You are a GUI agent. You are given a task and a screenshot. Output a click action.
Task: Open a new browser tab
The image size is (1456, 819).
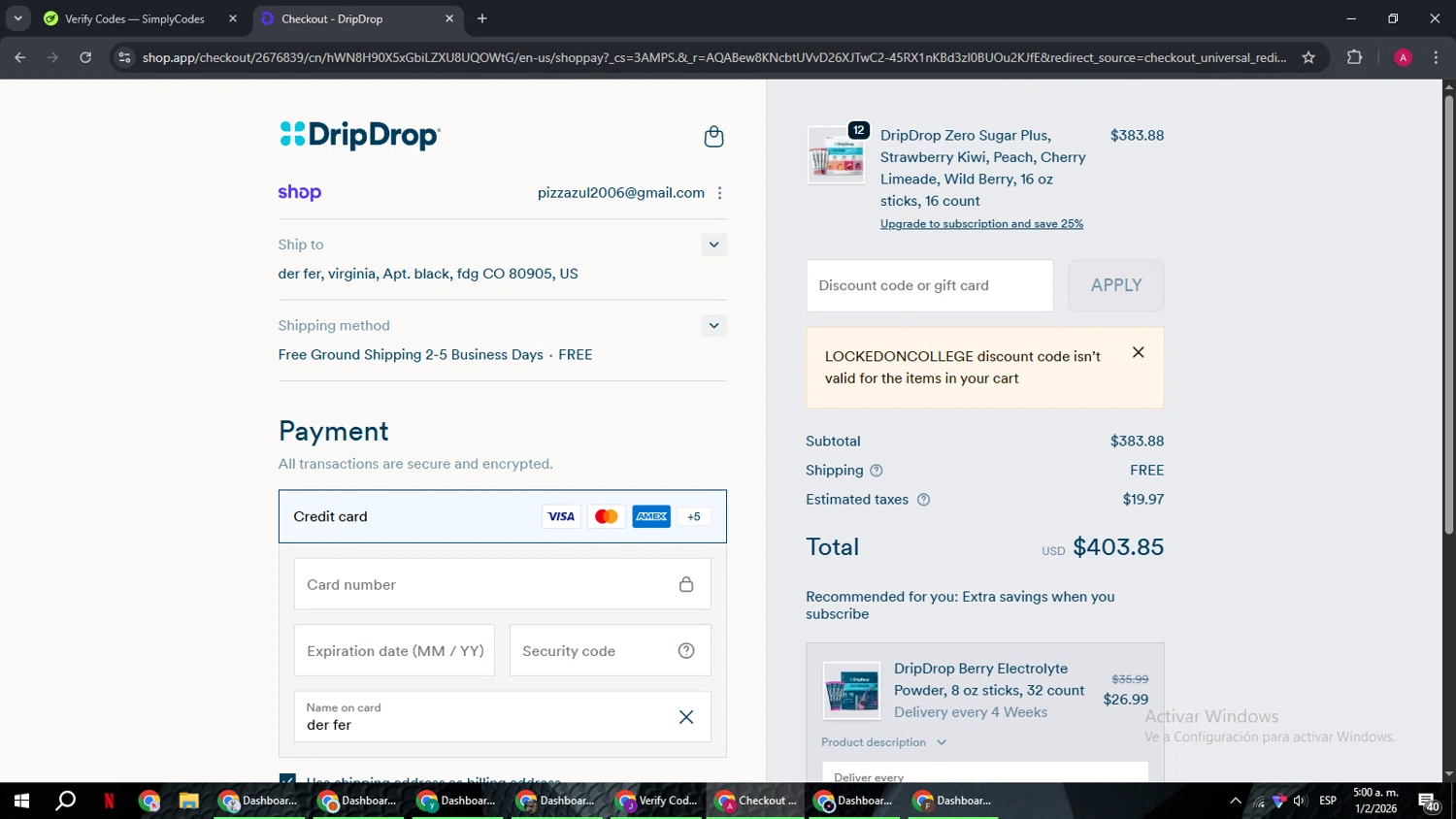pos(482,18)
